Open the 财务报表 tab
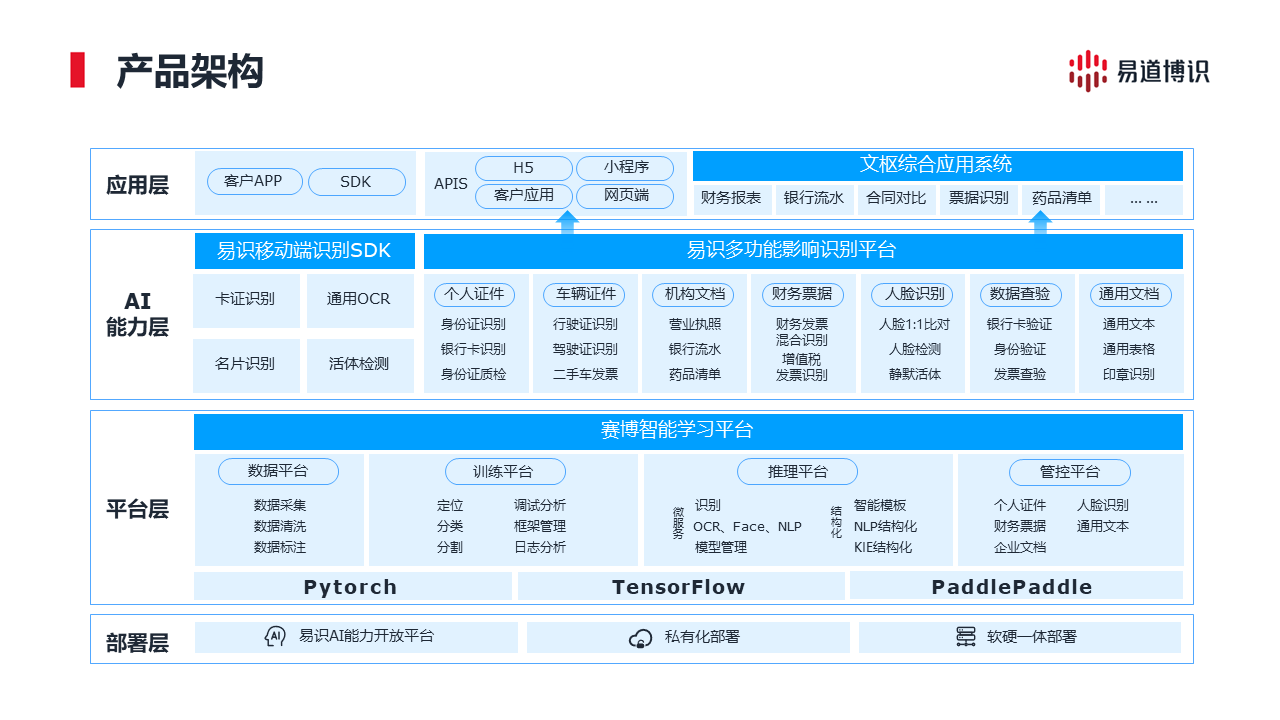Screen dimensions: 1280x720 coord(731,199)
